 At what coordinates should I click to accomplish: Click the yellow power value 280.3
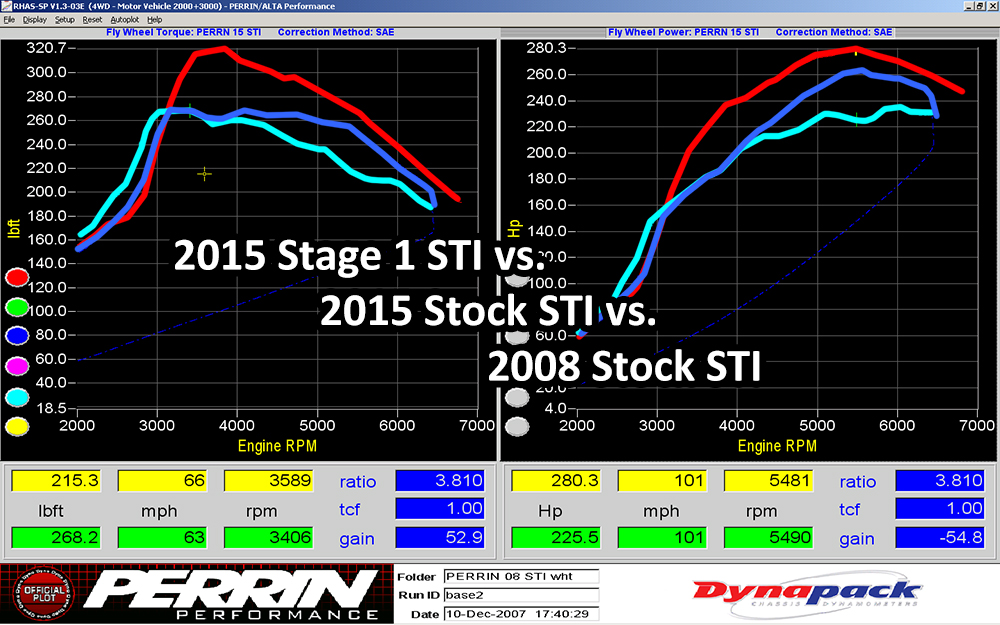556,480
